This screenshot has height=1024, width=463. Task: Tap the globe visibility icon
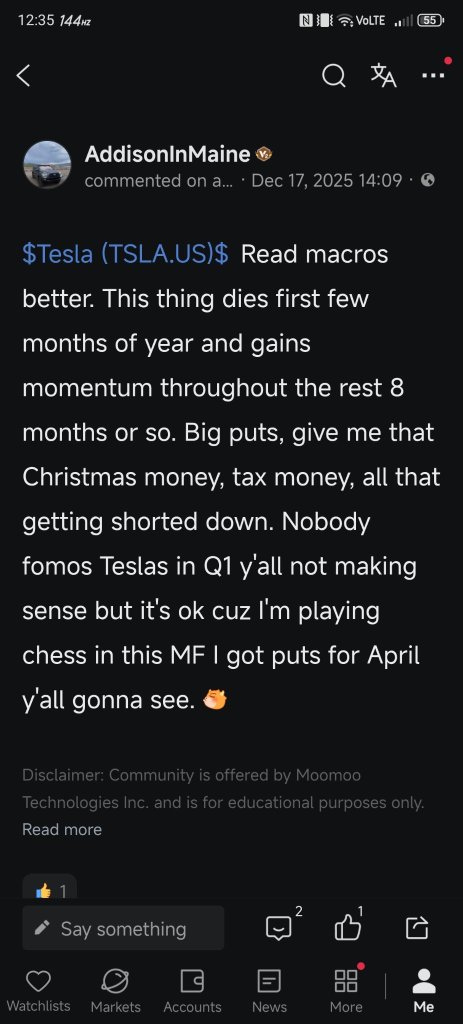[428, 180]
